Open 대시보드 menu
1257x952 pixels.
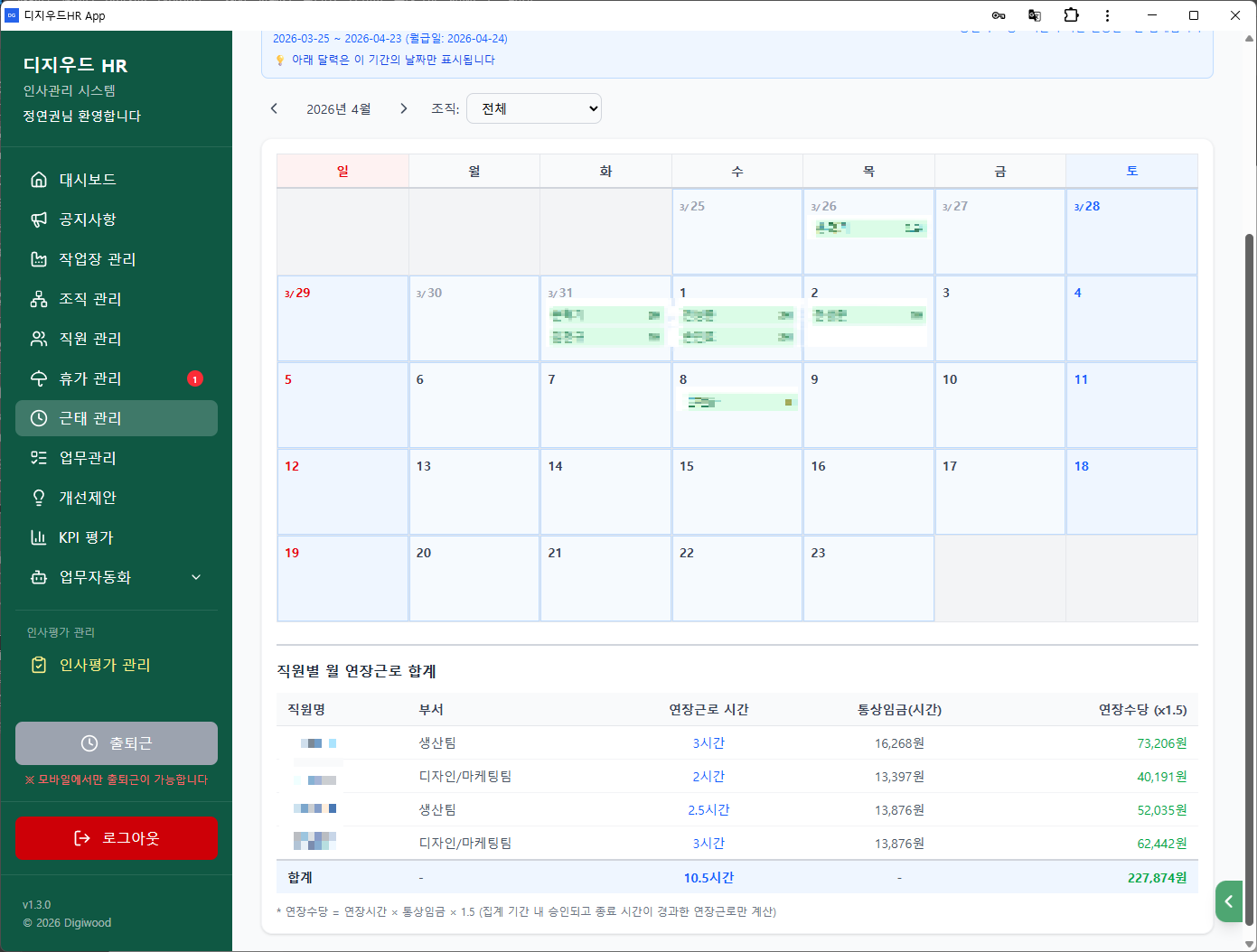[x=117, y=180]
